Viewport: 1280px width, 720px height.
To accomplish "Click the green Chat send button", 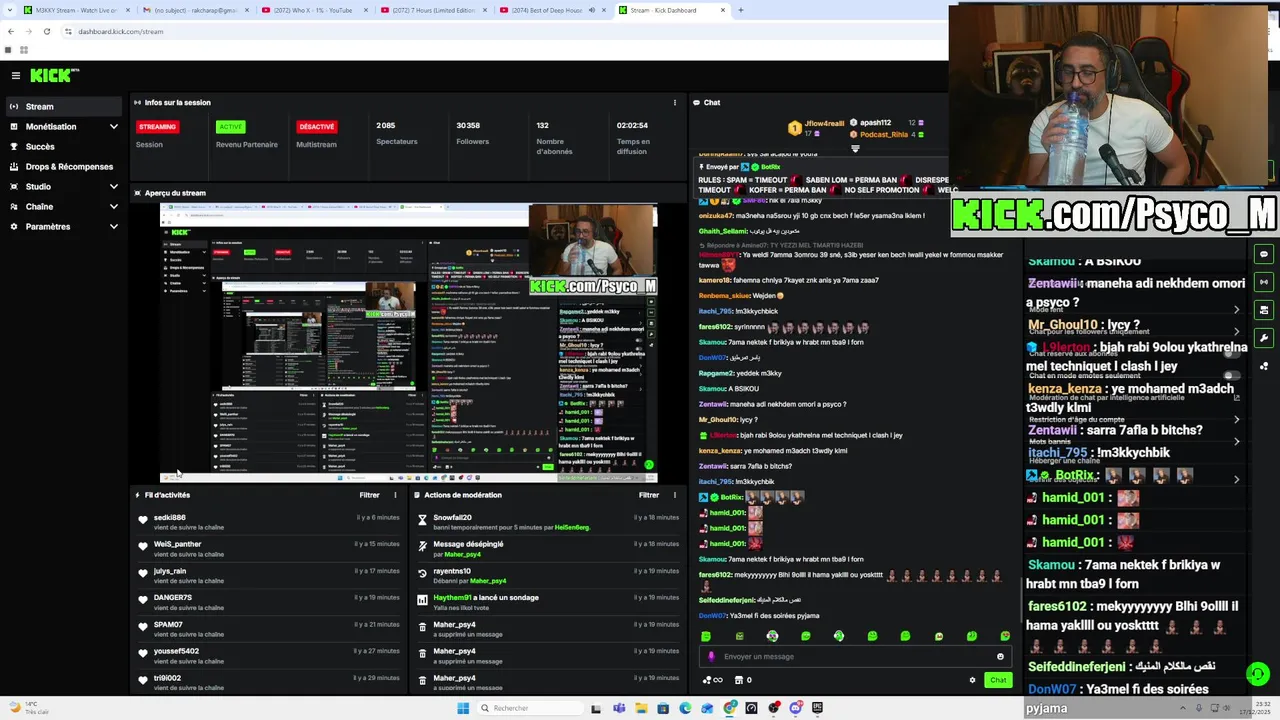I will [x=998, y=680].
